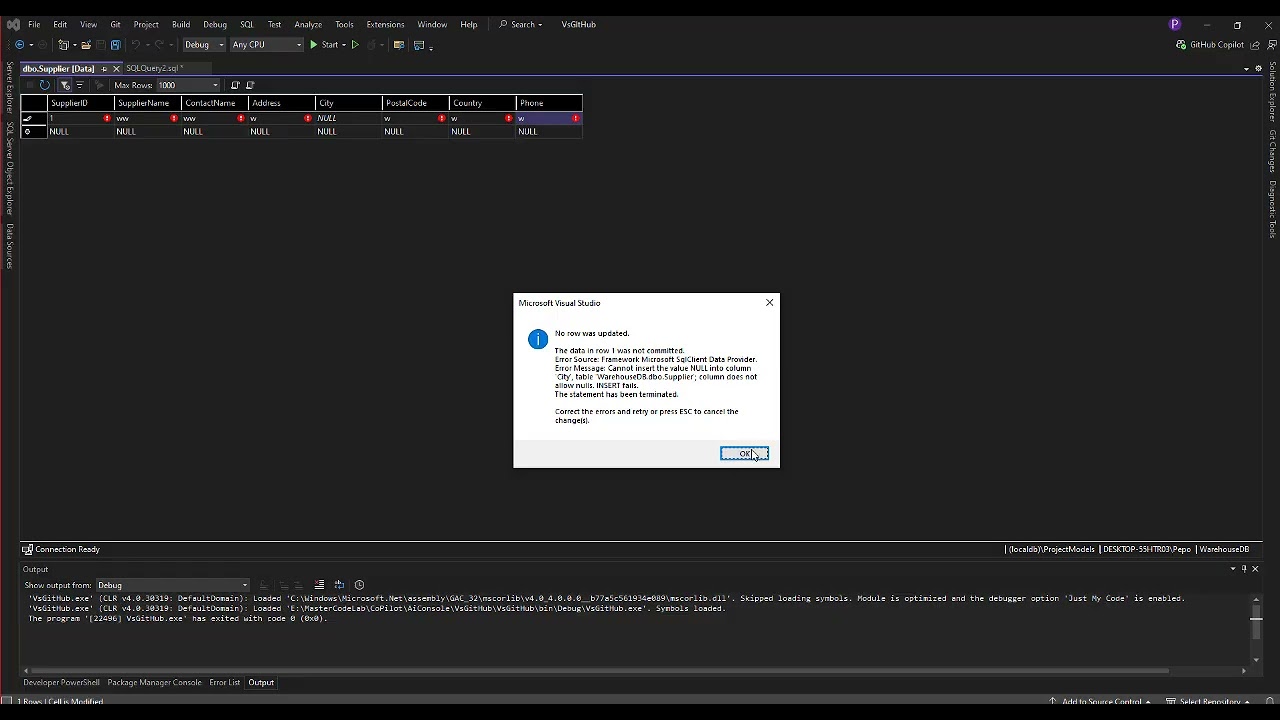Toggle the filter icon in data toolbar
Viewport: 1280px width, 720px height.
tap(65, 85)
